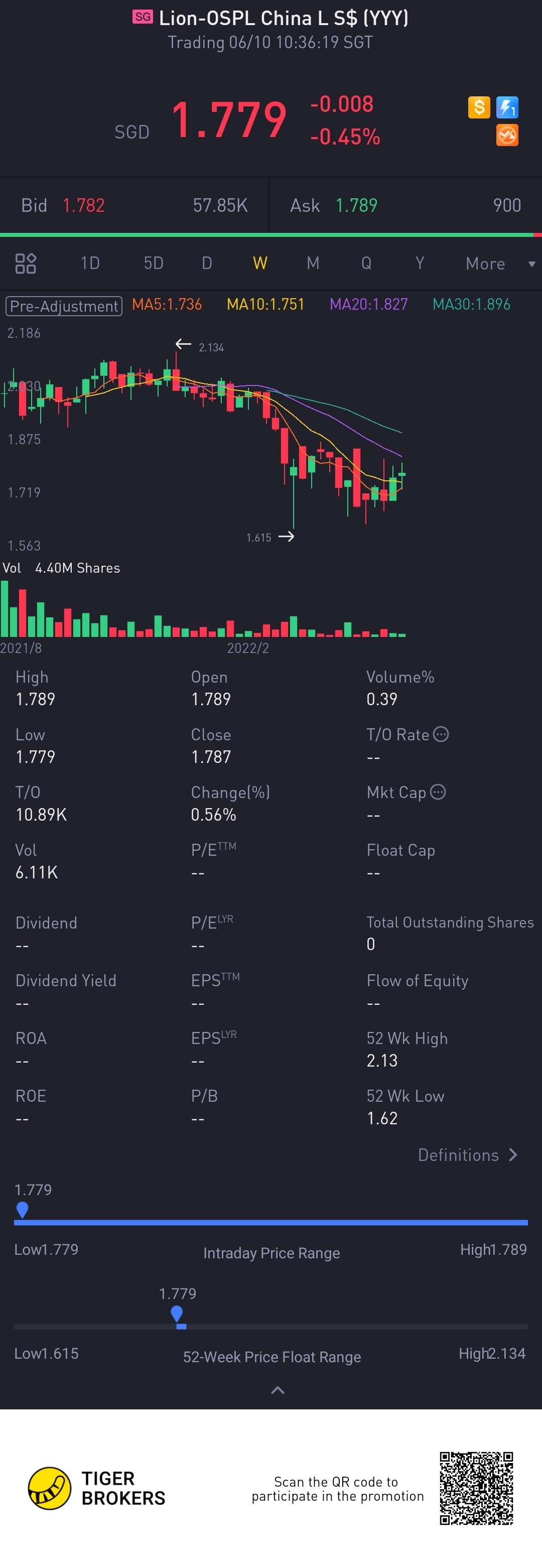Screen dimensions: 542x1568
Task: Select the M monthly chart tab
Action: 313,263
